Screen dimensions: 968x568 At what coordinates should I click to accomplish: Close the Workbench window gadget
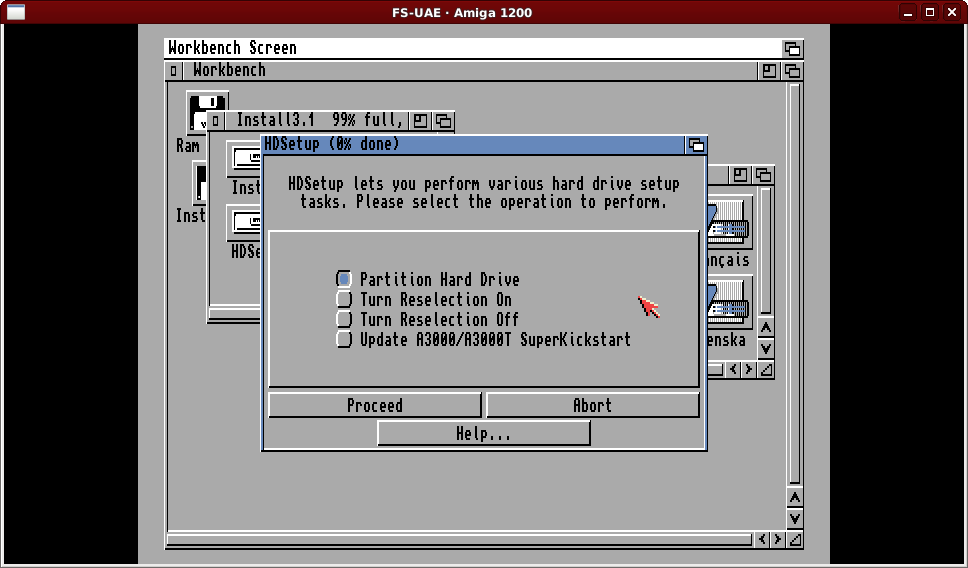[173, 71]
